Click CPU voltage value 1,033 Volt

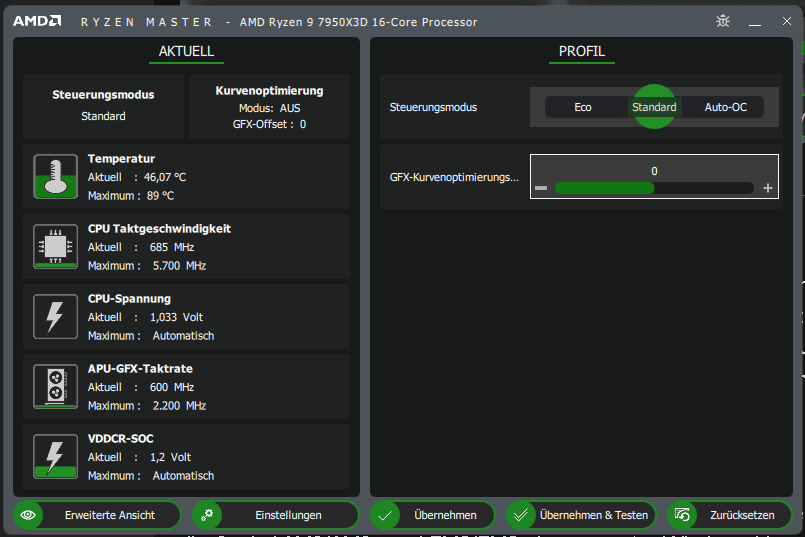tap(177, 317)
